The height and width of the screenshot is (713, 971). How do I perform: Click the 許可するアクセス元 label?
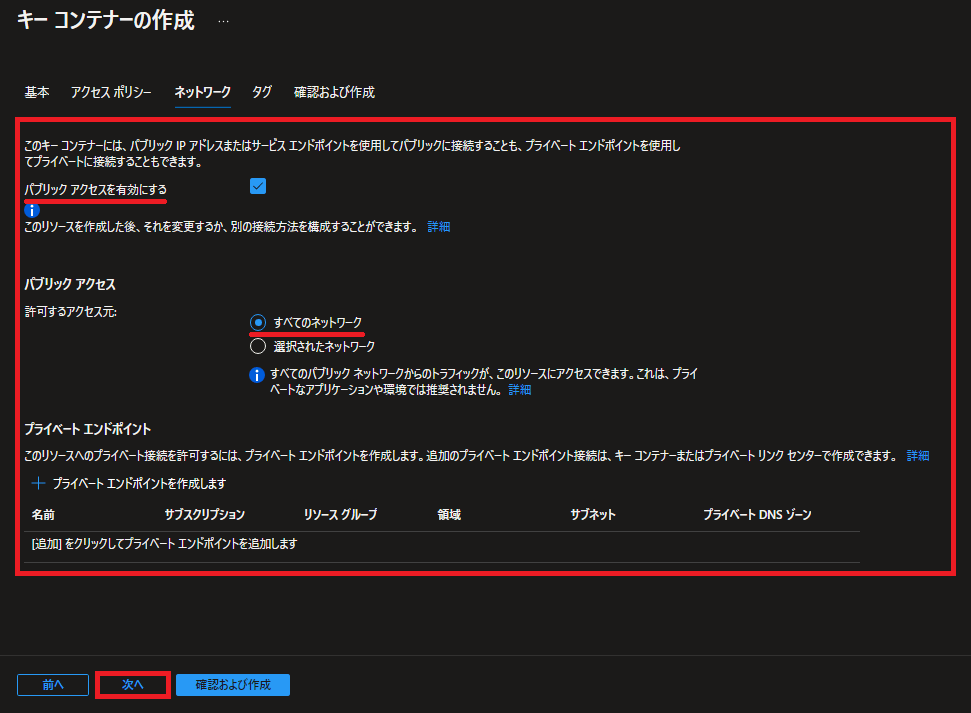click(71, 312)
